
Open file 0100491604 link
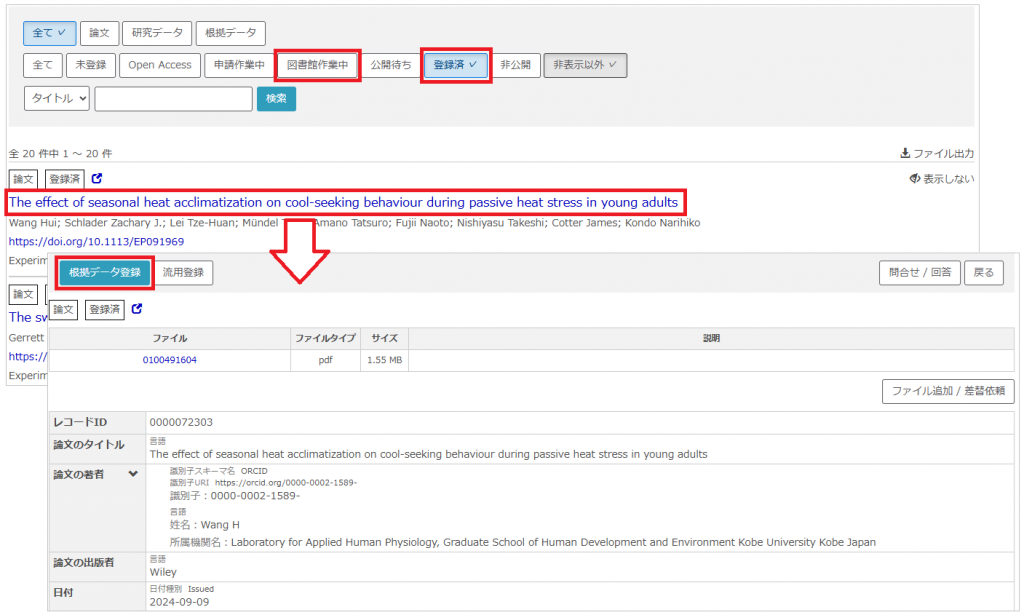pyautogui.click(x=170, y=360)
